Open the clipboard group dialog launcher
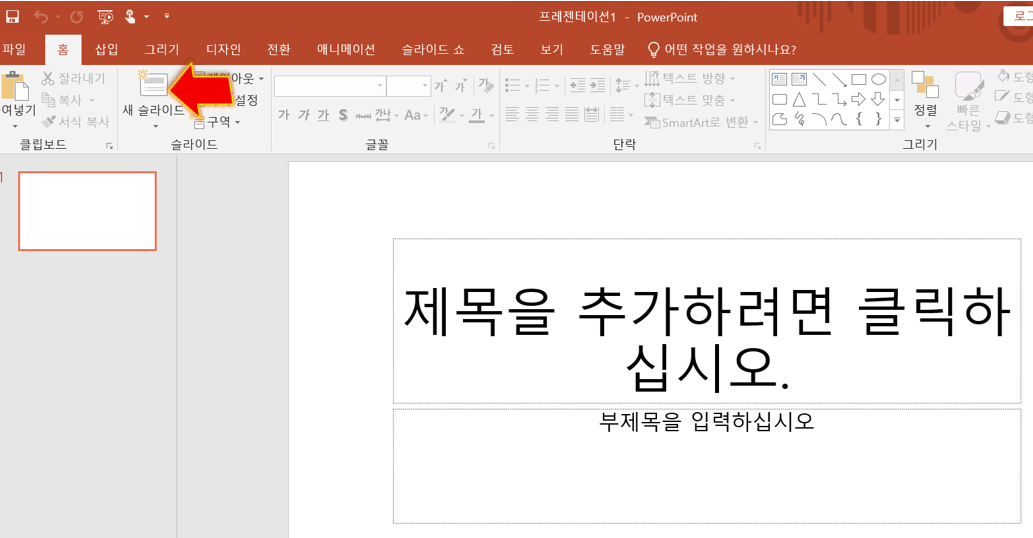Screen dimensions: 1033x538 (109, 146)
